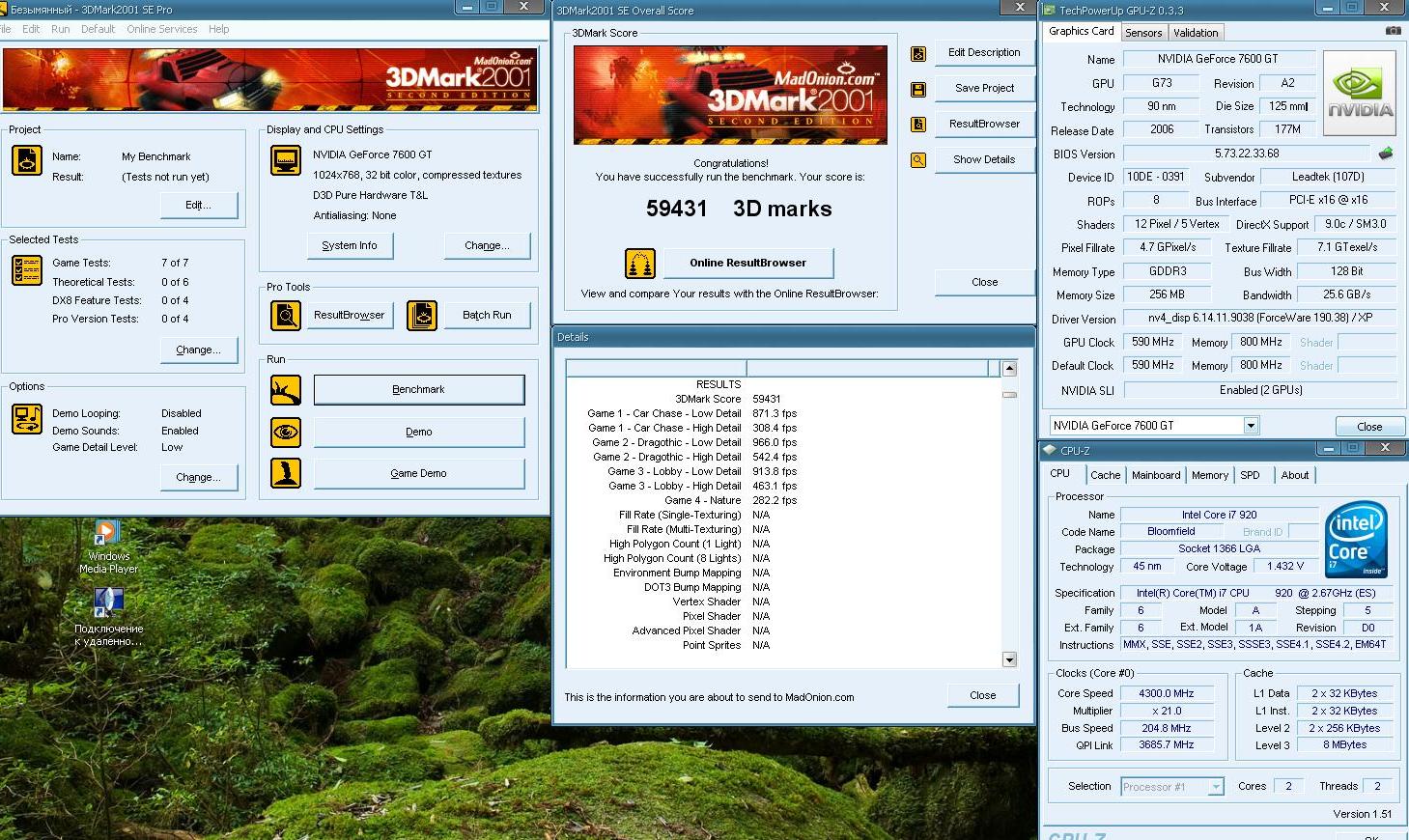Click Change button under Selected Tests
Image resolution: width=1409 pixels, height=840 pixels.
click(x=198, y=350)
